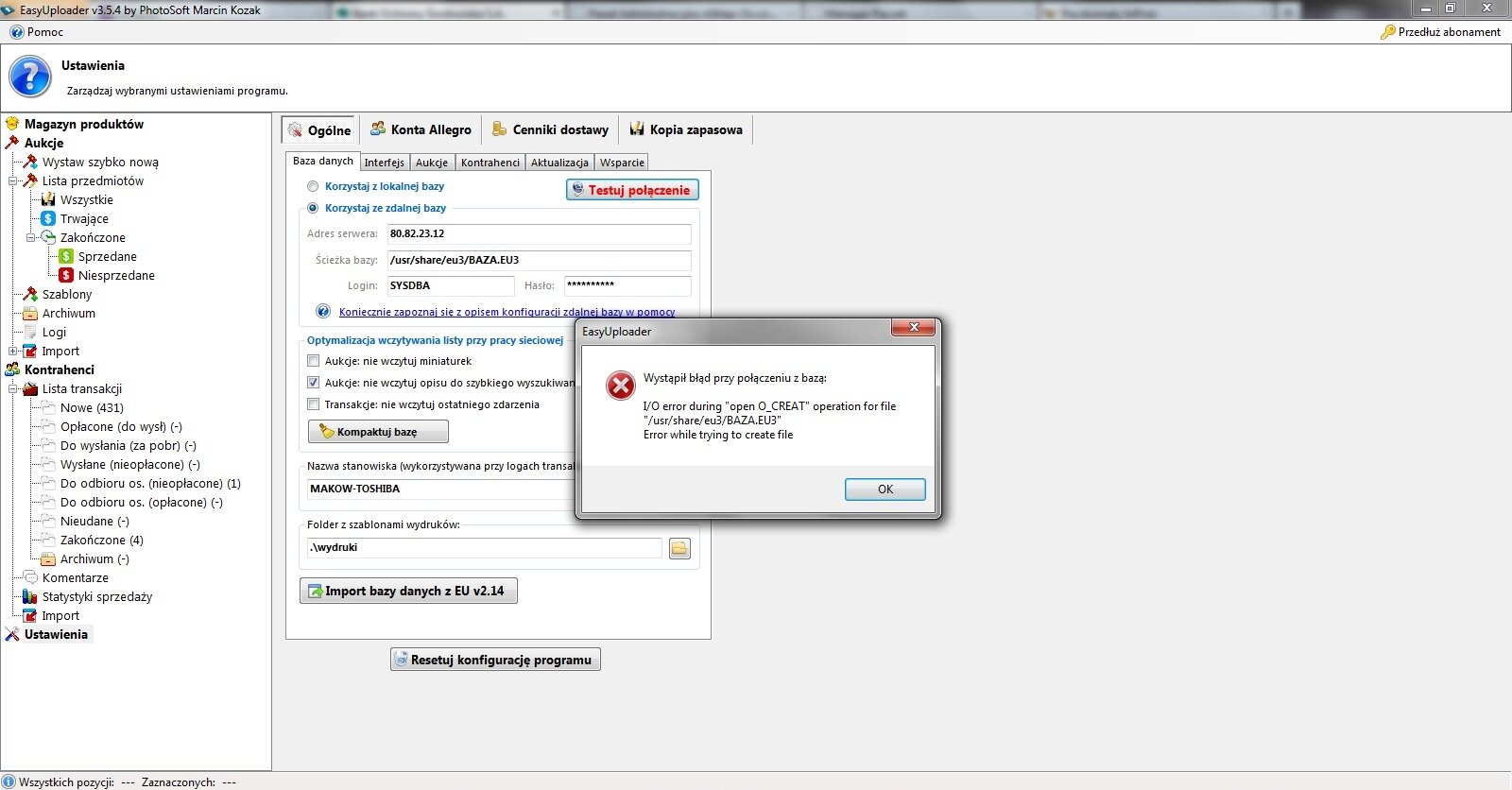1512x790 pixels.
Task: Click the Pomoc help icon in menu bar
Action: pyautogui.click(x=16, y=32)
